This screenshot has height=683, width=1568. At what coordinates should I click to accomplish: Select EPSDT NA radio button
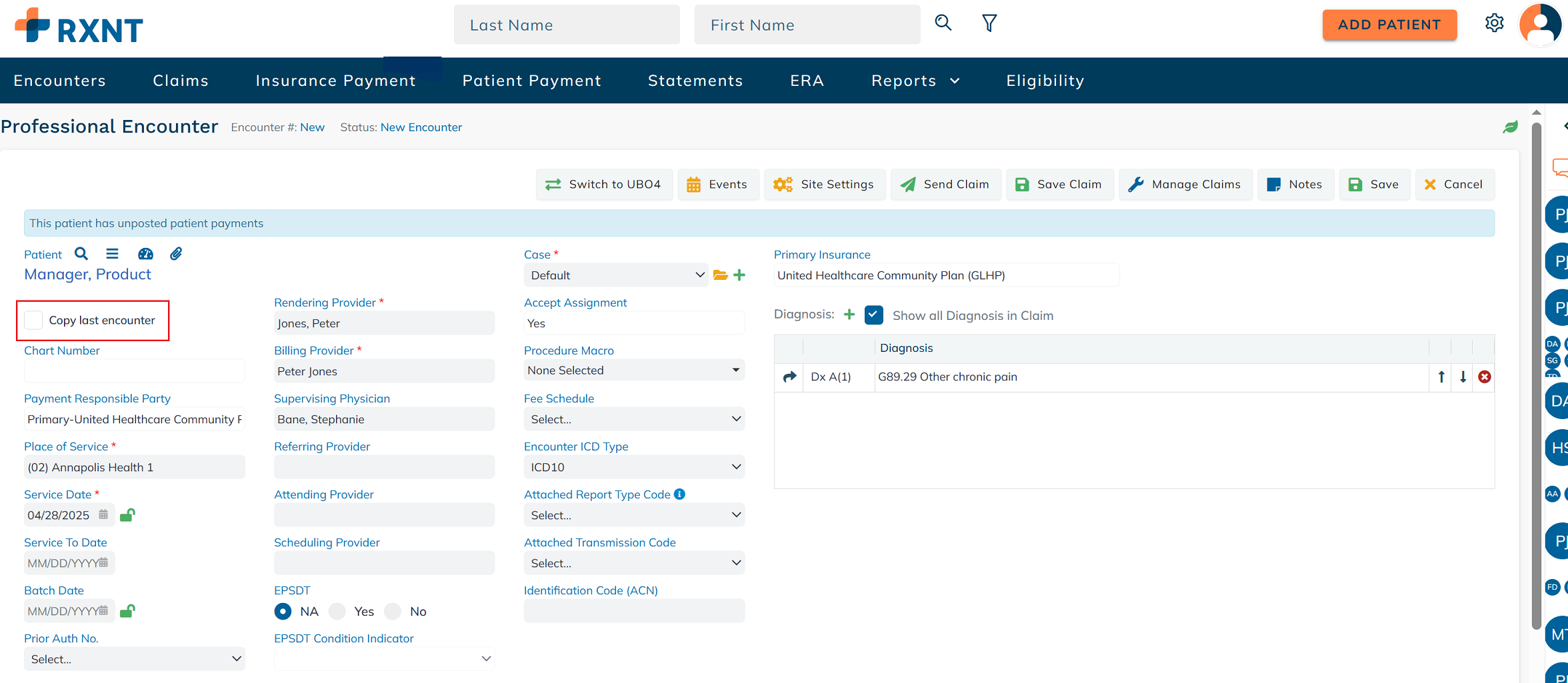[283, 611]
